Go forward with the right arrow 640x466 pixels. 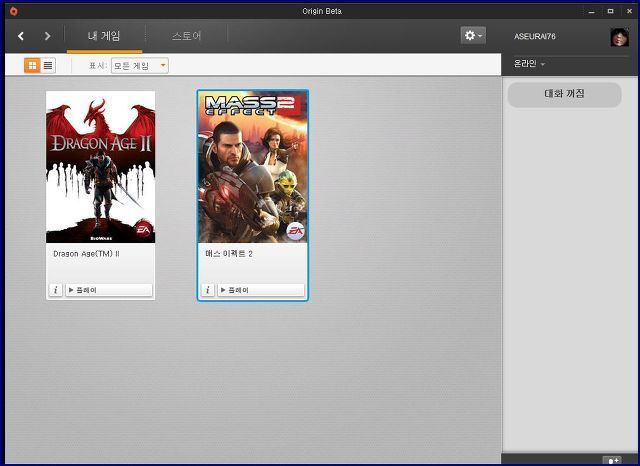pos(47,36)
